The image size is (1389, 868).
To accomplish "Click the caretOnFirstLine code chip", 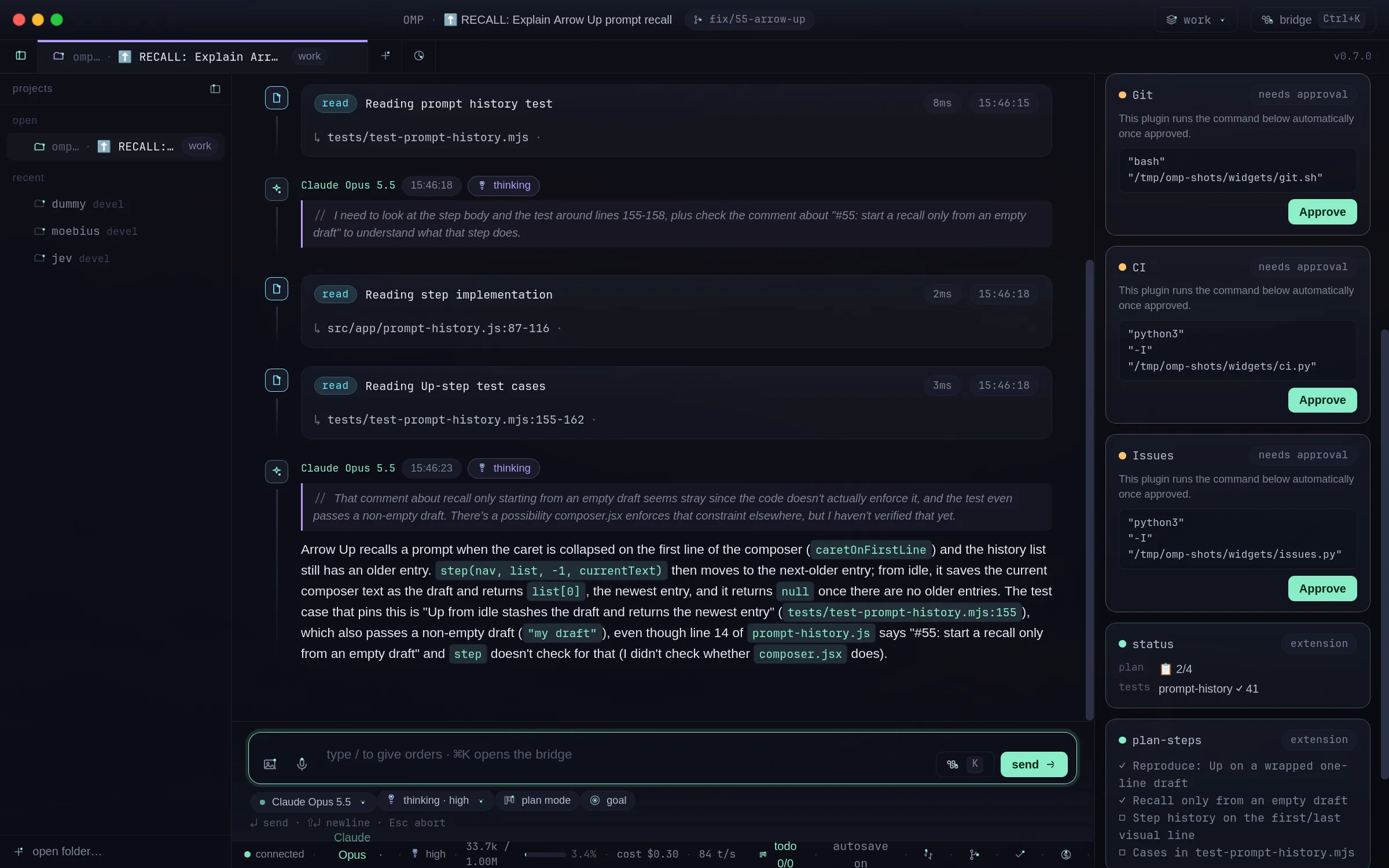I will (x=870, y=550).
